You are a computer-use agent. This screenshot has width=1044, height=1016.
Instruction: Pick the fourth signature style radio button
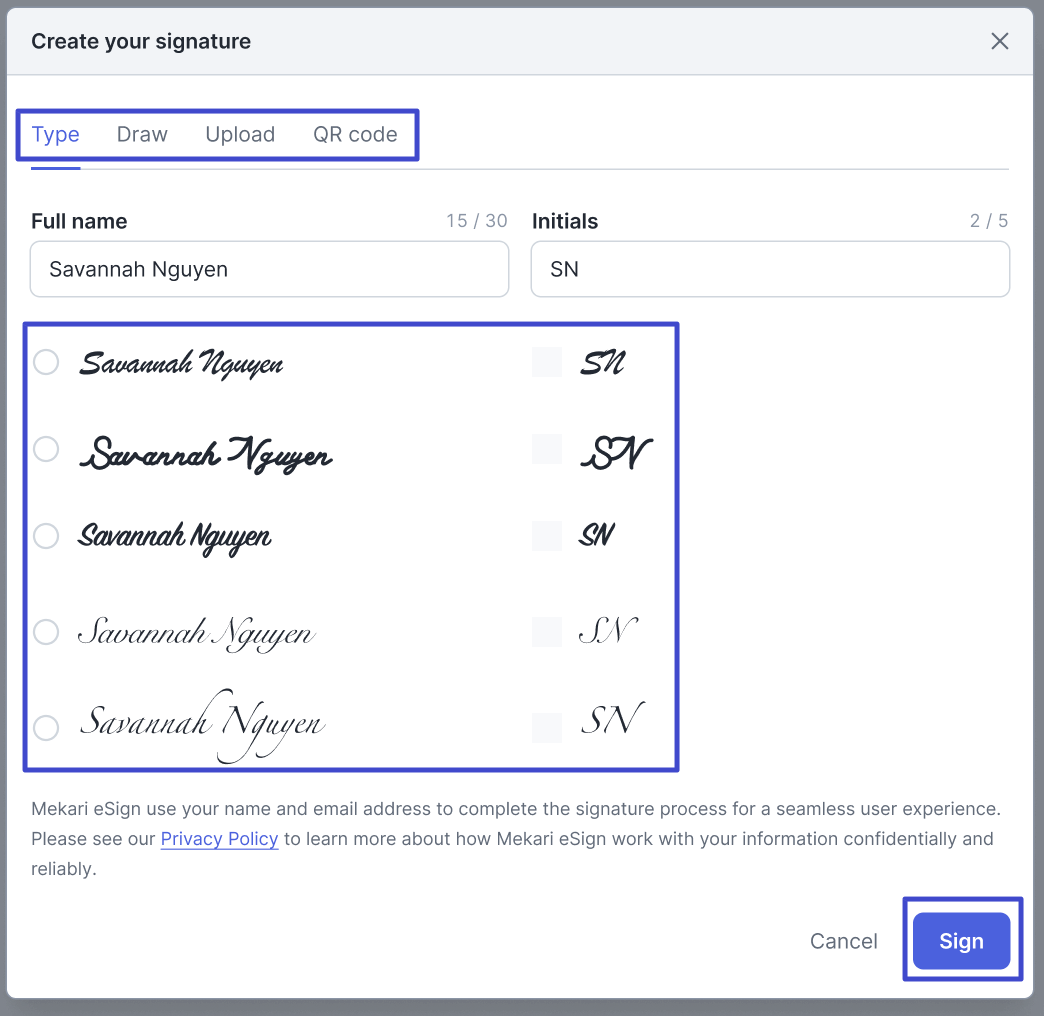point(46,632)
